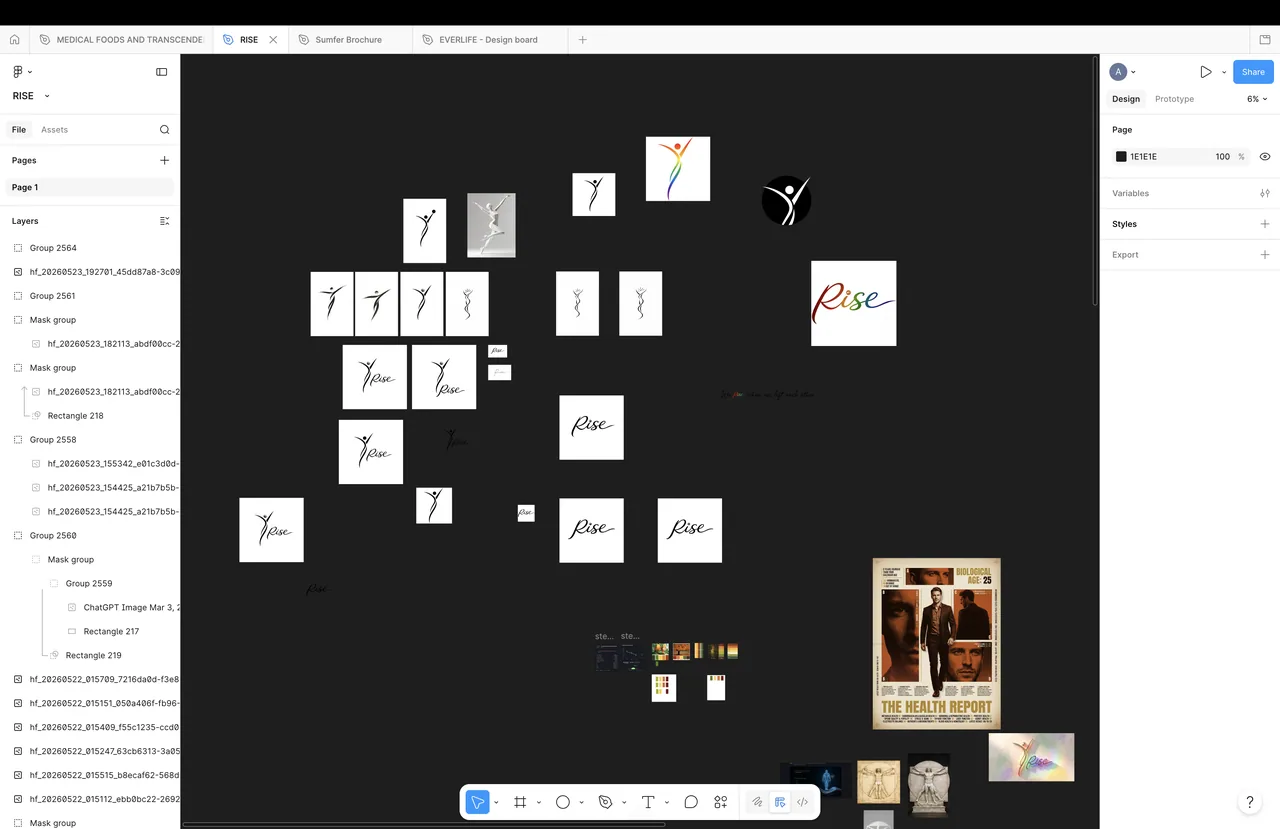Select the Ellipse shape tool
1280x829 pixels.
(x=563, y=802)
